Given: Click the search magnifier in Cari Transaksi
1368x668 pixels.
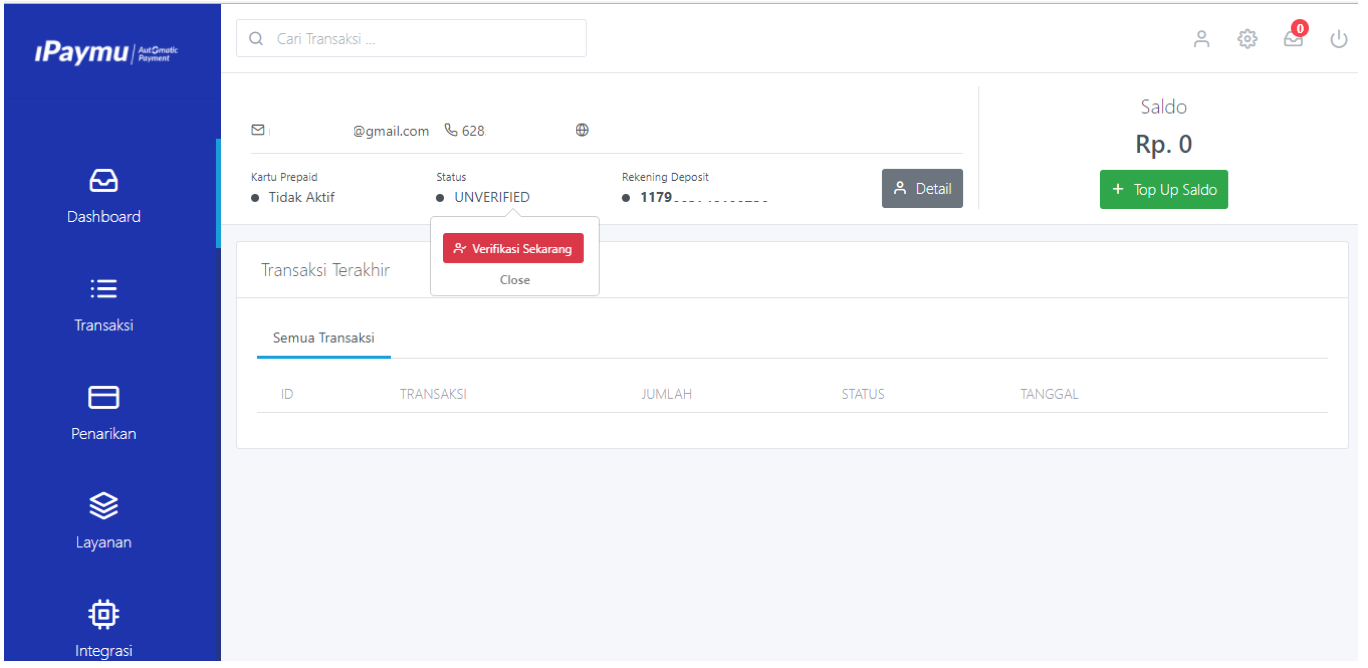Looking at the screenshot, I should [x=256, y=37].
